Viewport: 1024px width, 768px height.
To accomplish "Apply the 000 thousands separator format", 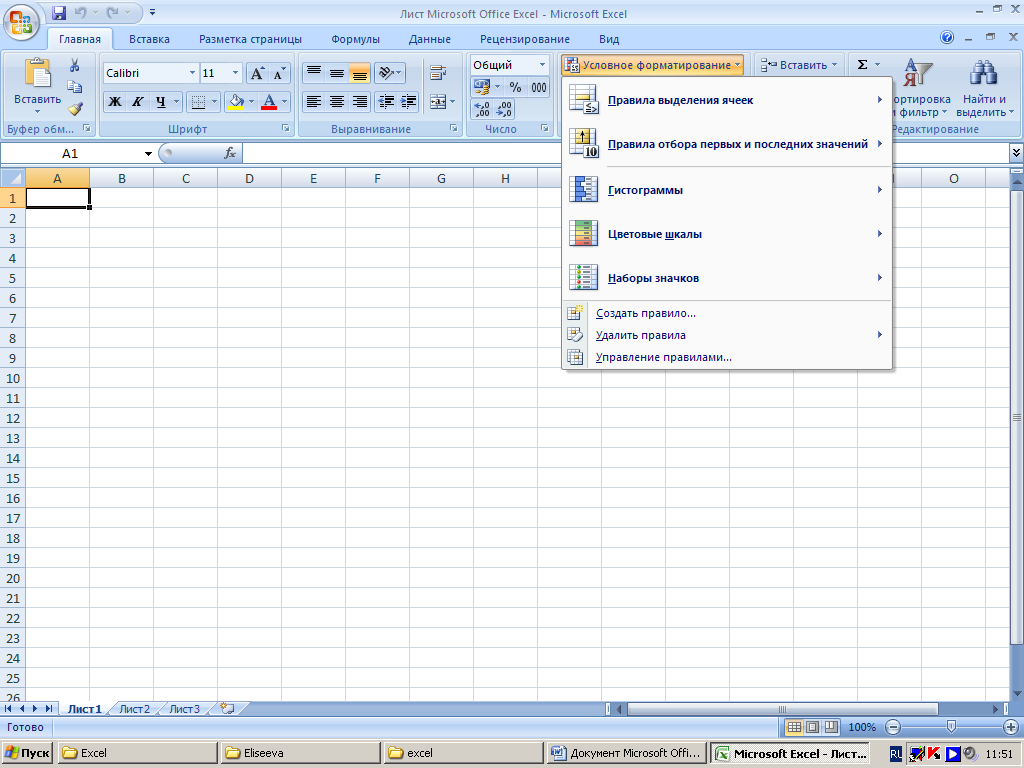I will [538, 86].
